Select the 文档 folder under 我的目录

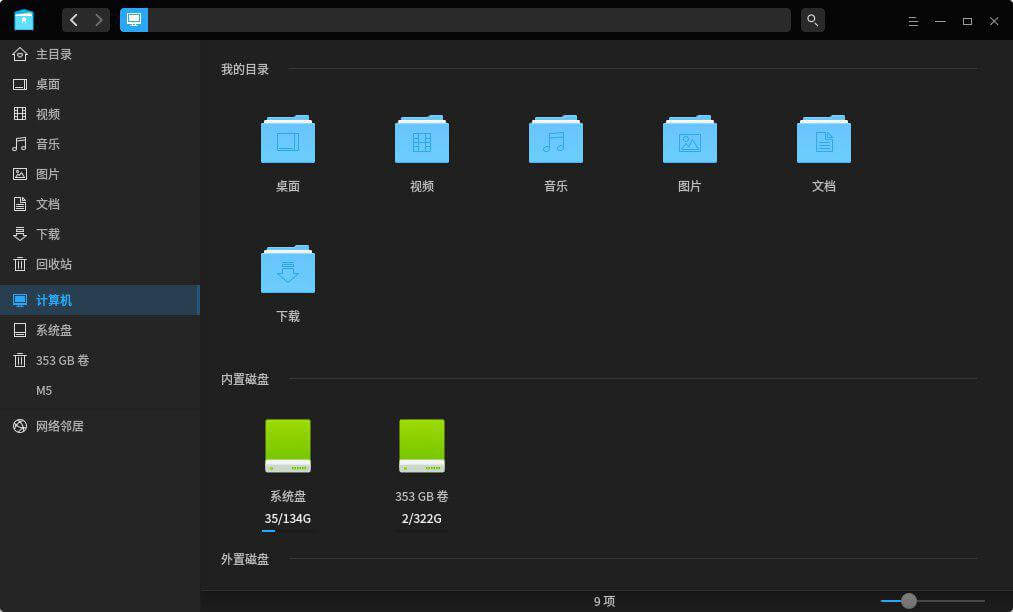pos(824,154)
